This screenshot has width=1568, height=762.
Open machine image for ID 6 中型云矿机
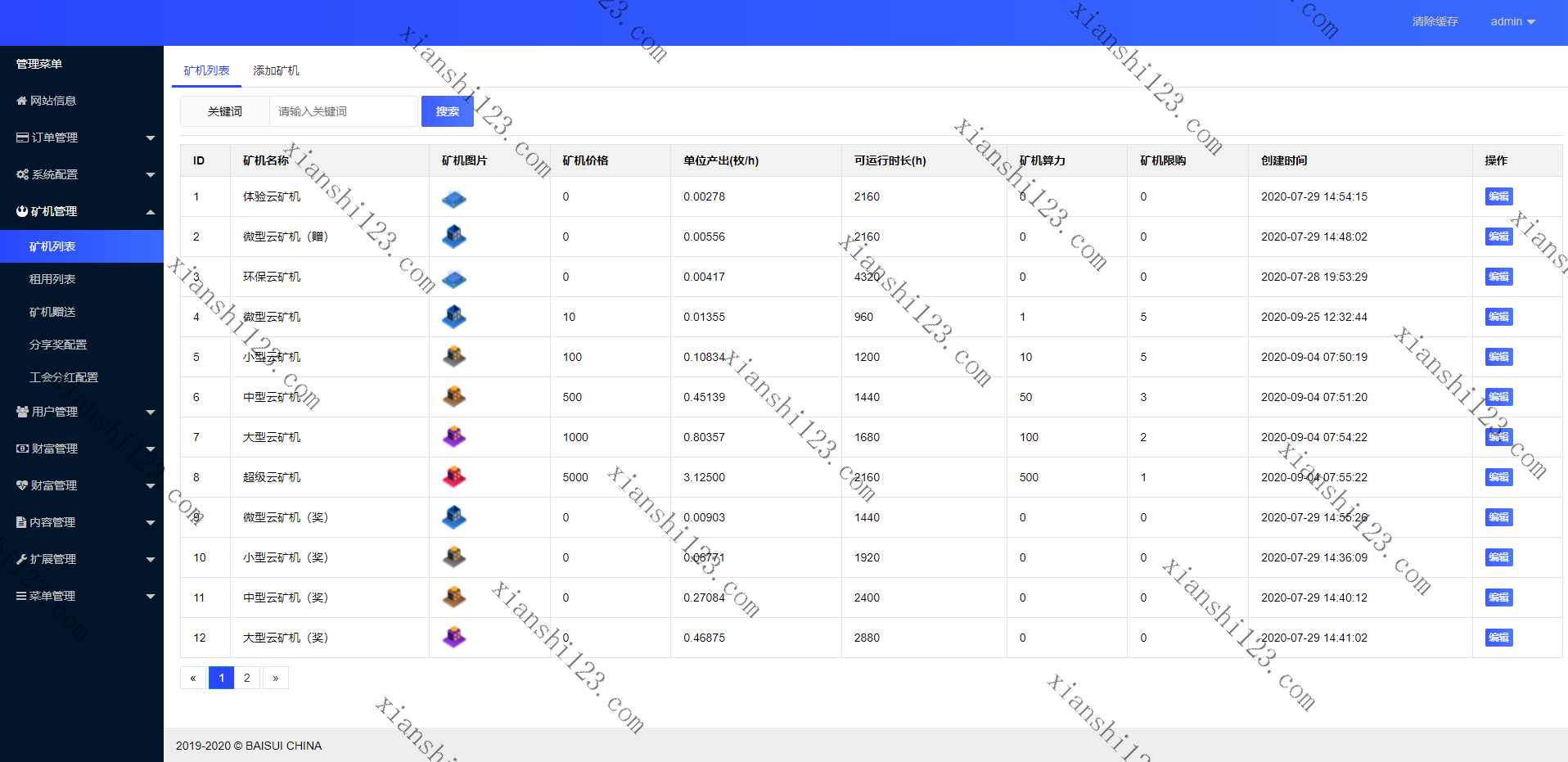point(454,397)
